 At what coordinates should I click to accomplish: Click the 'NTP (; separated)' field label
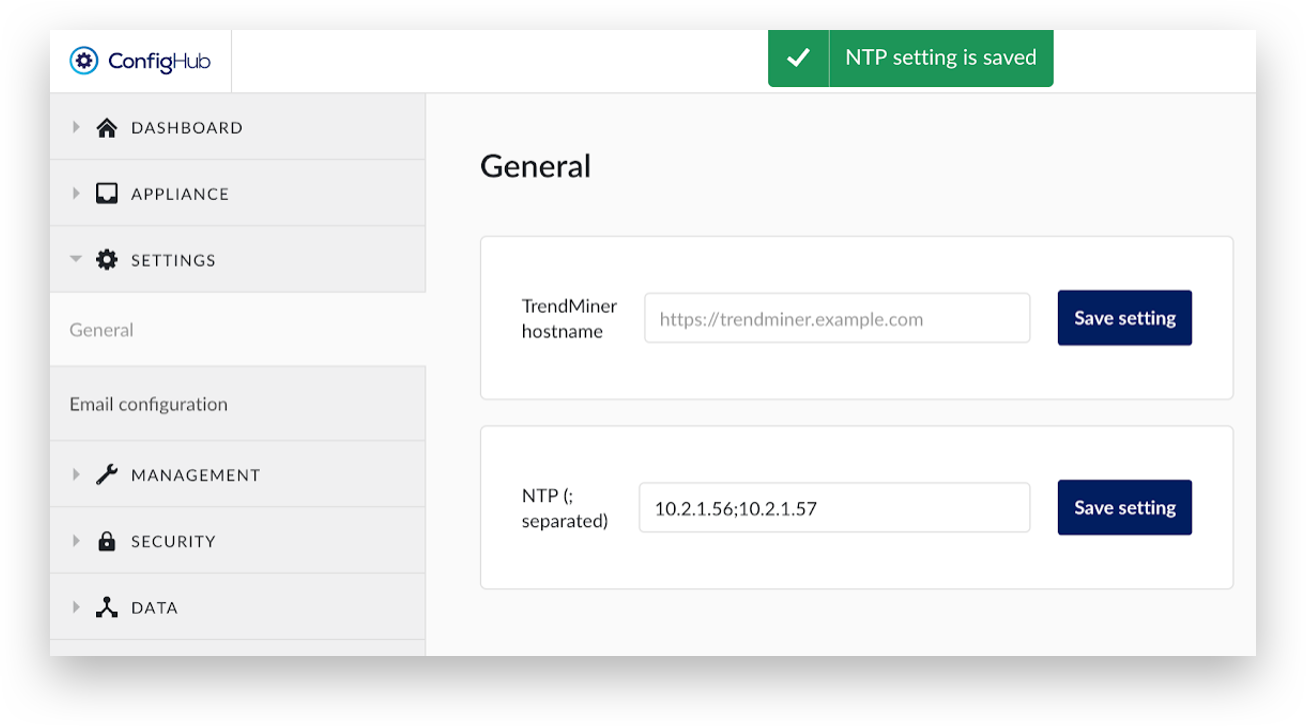click(x=565, y=508)
